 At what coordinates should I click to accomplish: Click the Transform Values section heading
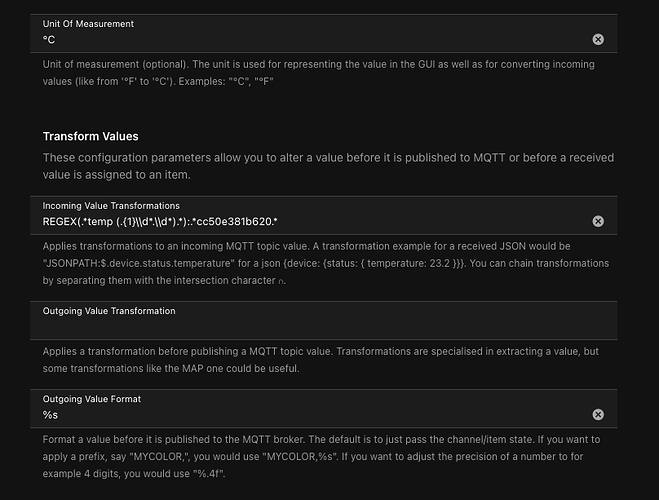(x=90, y=136)
